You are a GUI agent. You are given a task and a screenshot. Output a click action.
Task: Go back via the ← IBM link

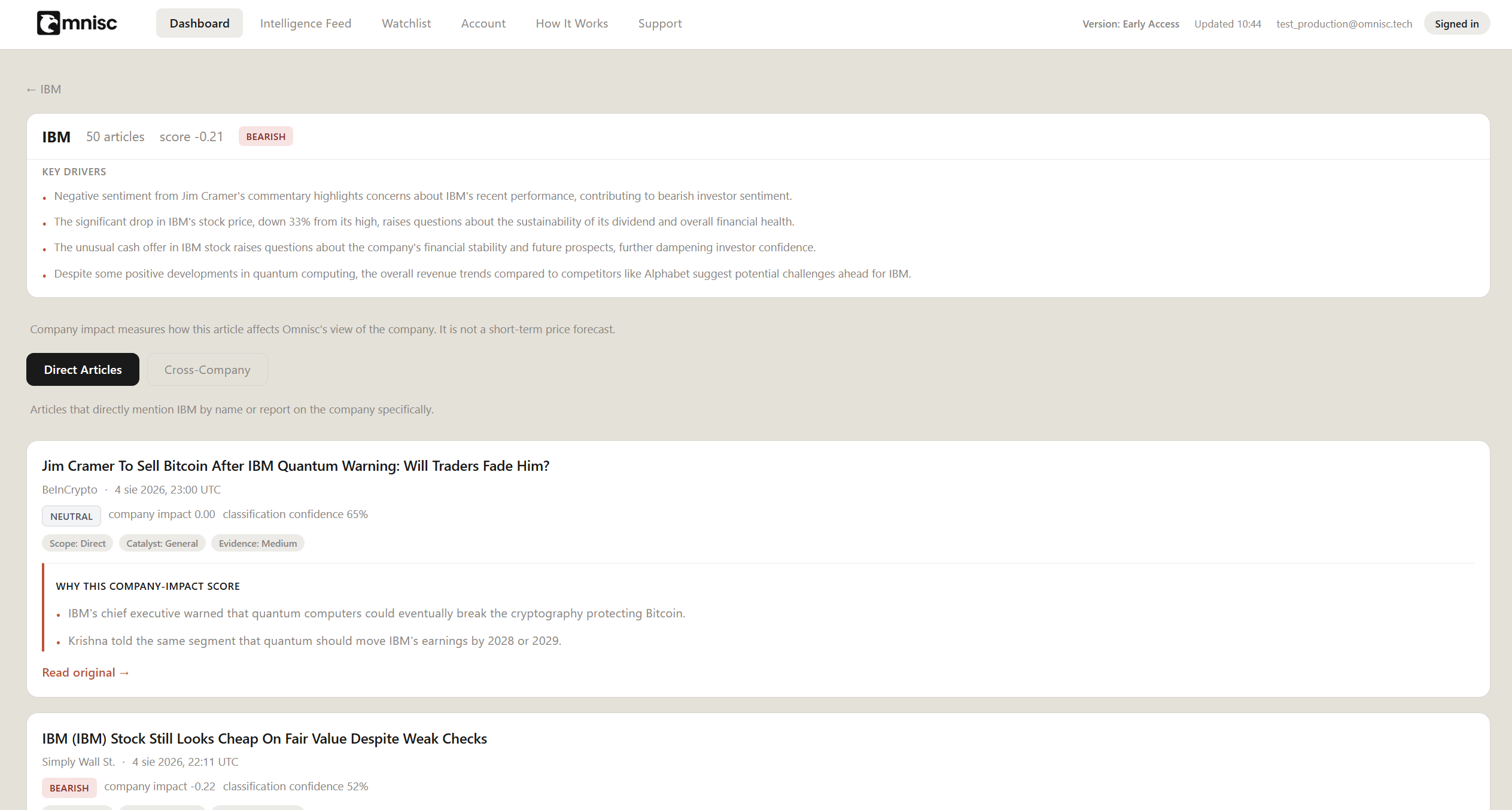tap(44, 89)
